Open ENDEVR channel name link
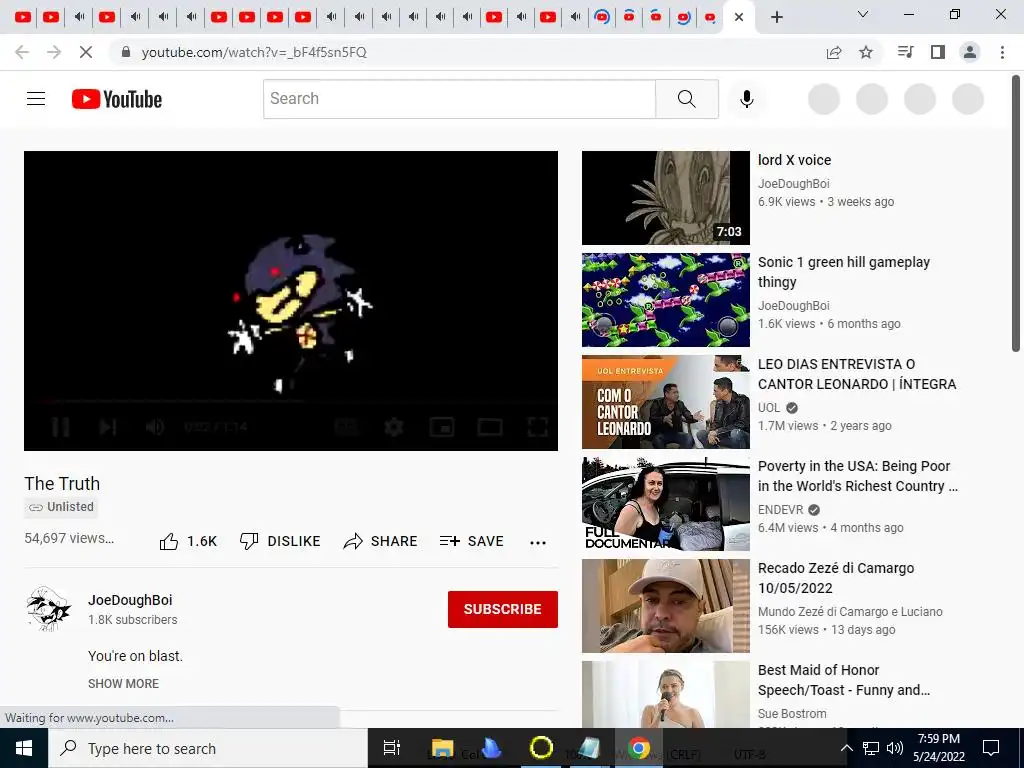Screen dimensions: 1024x768 pyautogui.click(x=780, y=509)
